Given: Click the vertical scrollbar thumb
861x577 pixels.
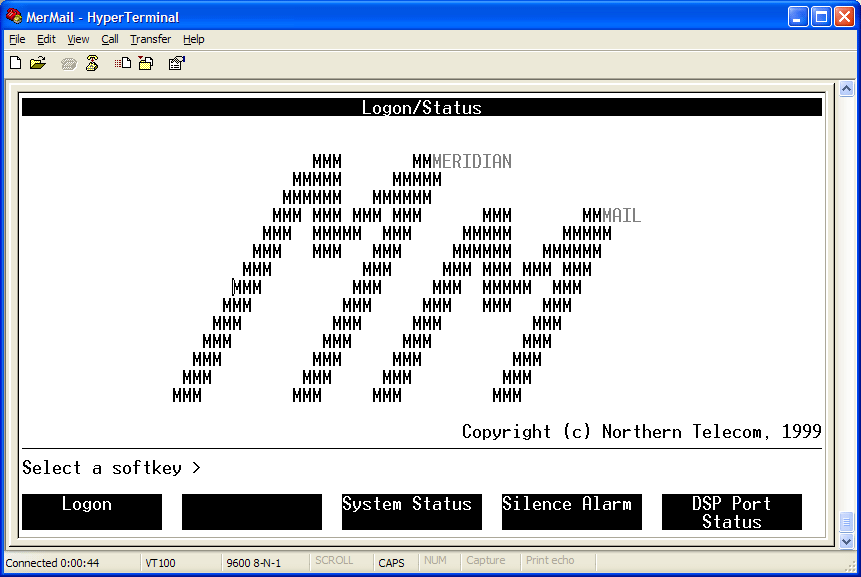Looking at the screenshot, I should (846, 522).
